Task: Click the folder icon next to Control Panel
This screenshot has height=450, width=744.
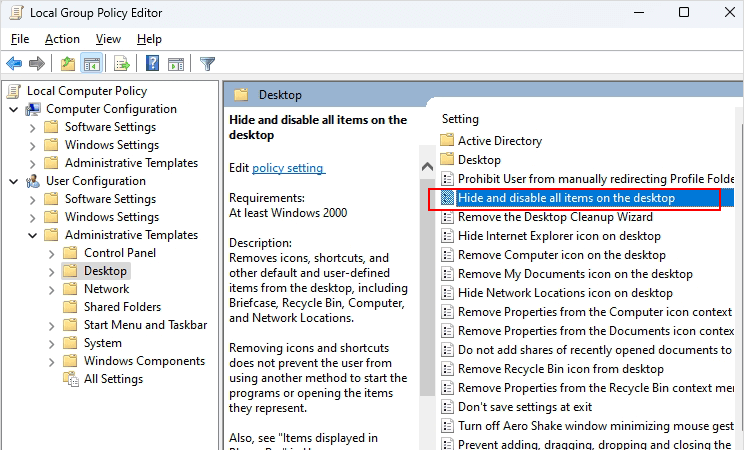Action: (x=70, y=253)
